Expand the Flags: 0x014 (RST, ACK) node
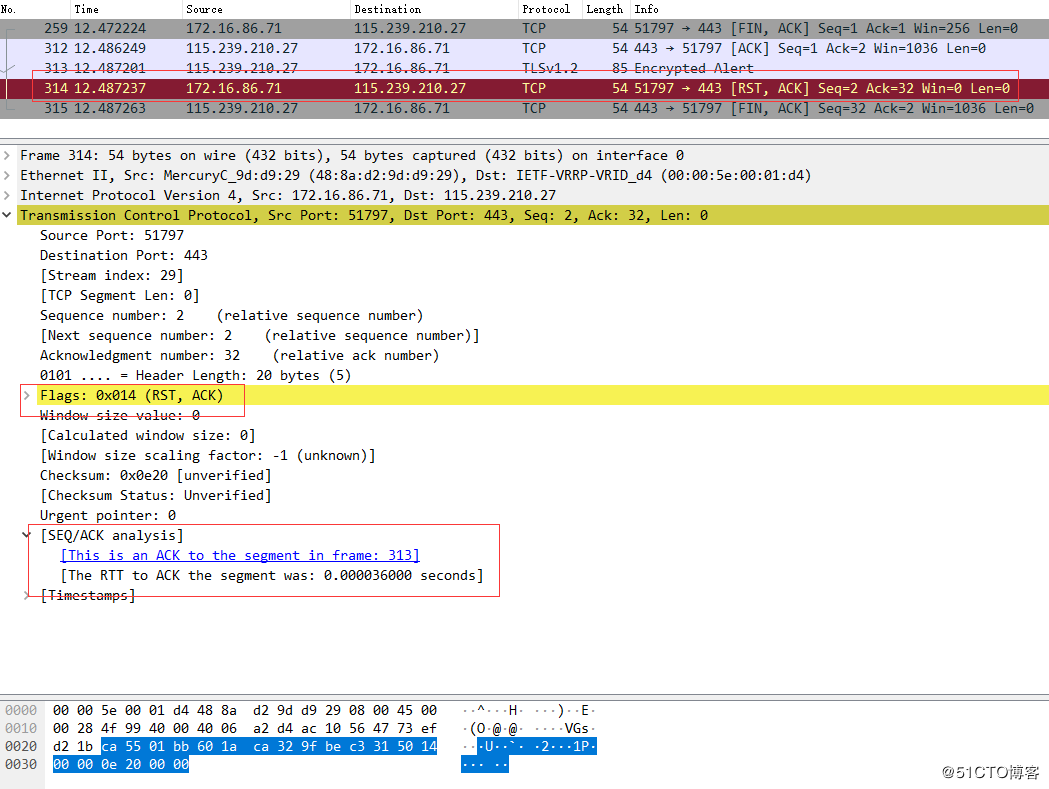 [28, 396]
